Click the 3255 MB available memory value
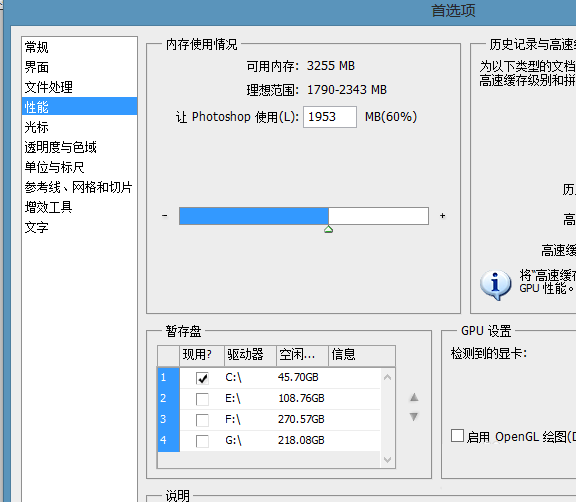Image resolution: width=576 pixels, height=502 pixels. pos(331,66)
